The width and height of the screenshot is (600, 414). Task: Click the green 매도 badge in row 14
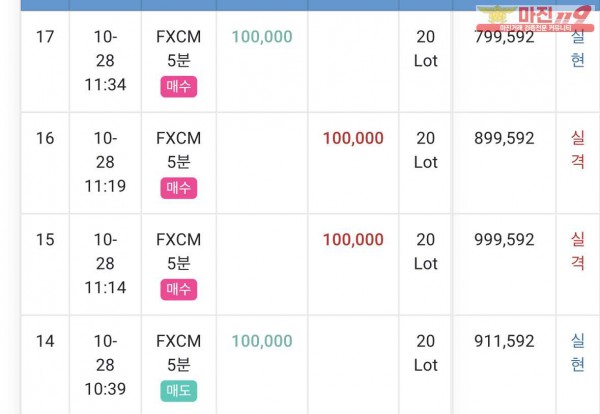tap(179, 391)
